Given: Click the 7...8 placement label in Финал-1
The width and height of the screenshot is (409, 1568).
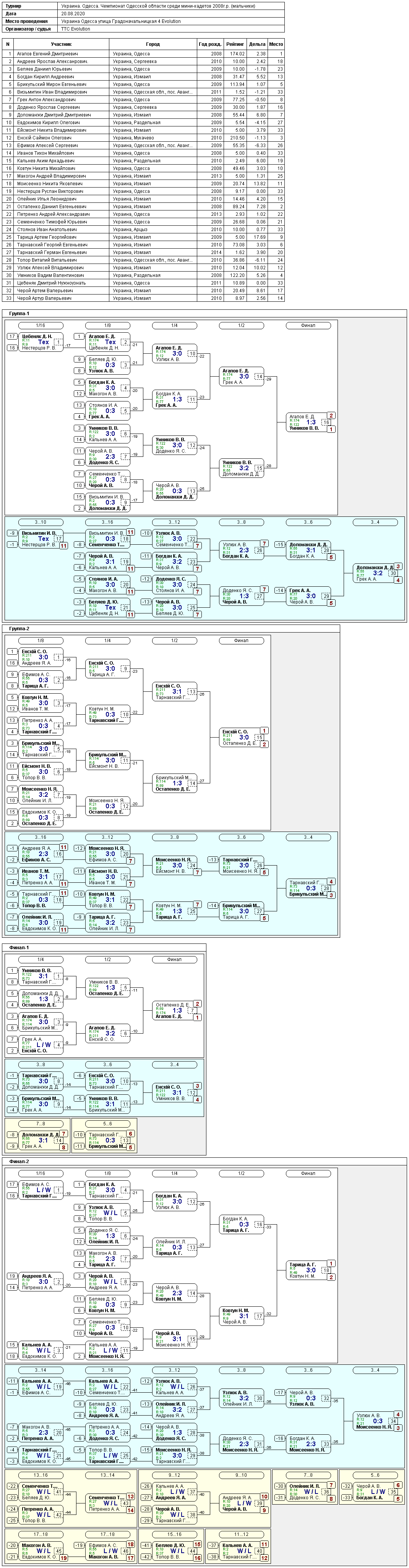Looking at the screenshot, I should click(x=40, y=1124).
